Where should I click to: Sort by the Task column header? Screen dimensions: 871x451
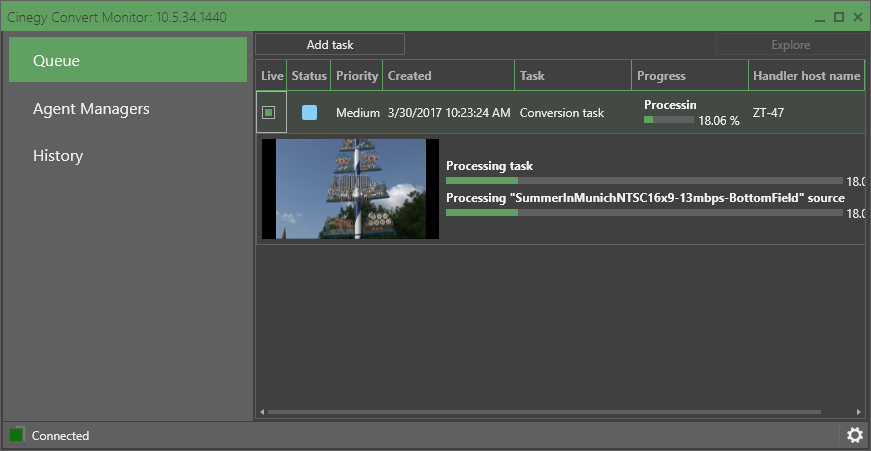[x=573, y=76]
